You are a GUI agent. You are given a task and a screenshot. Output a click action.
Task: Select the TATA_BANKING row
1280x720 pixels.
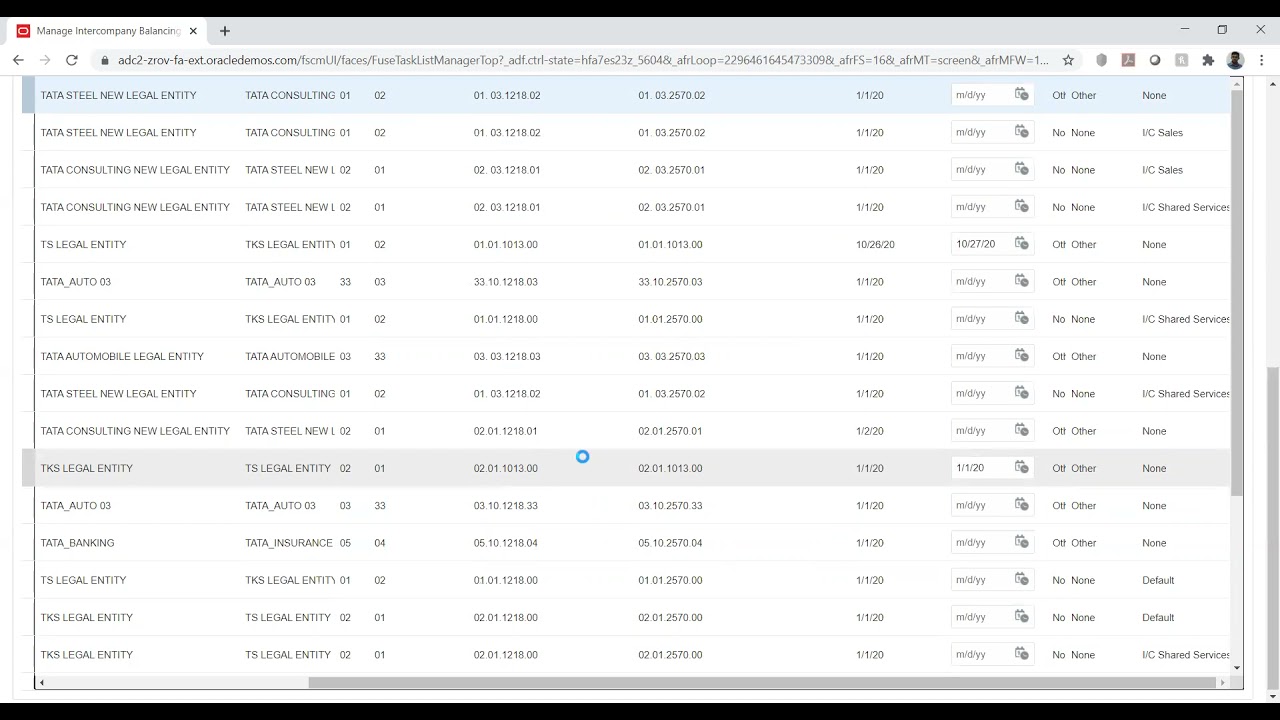(x=626, y=542)
